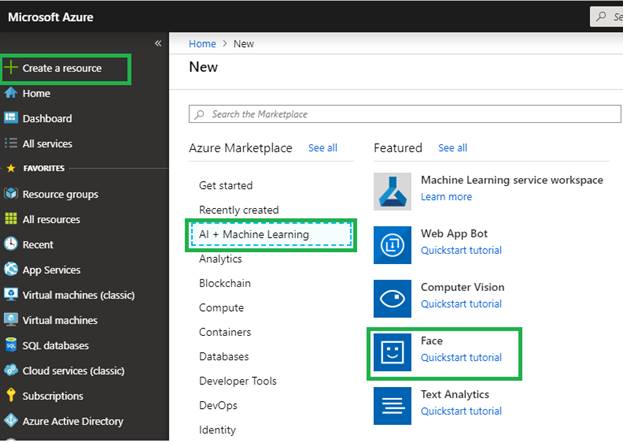The width and height of the screenshot is (623, 443).
Task: Open the Subscriptions label
Action: tap(52, 396)
